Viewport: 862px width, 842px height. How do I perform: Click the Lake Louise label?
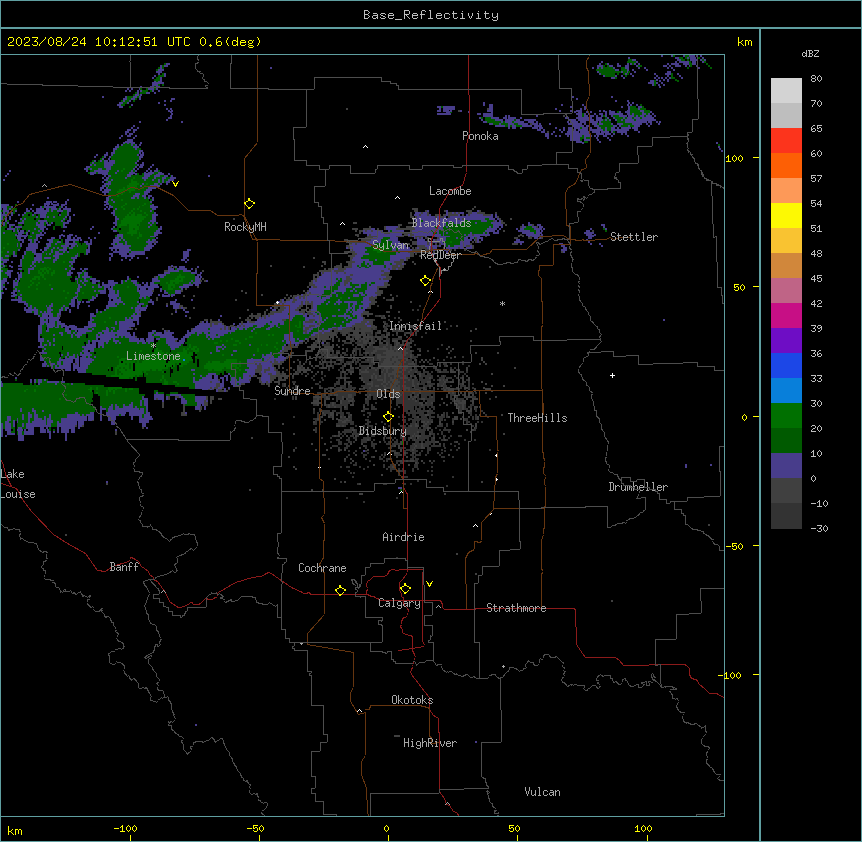[18, 484]
